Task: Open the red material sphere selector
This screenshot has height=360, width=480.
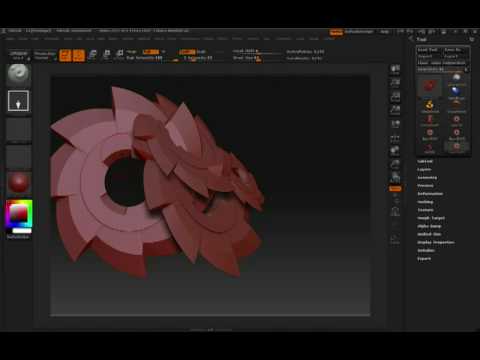Action: 19,183
